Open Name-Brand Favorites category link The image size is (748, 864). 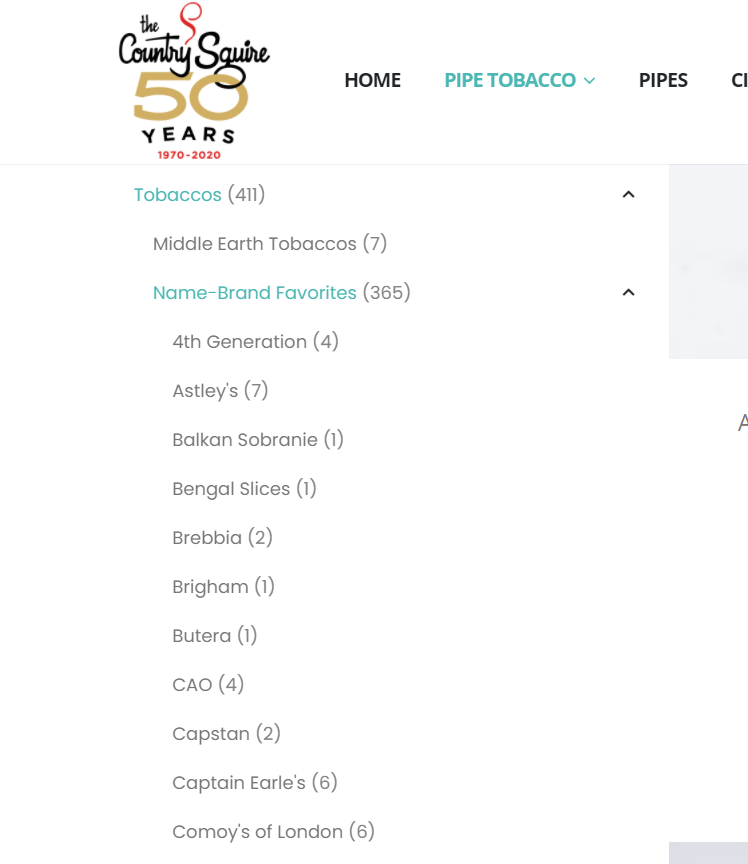click(255, 293)
